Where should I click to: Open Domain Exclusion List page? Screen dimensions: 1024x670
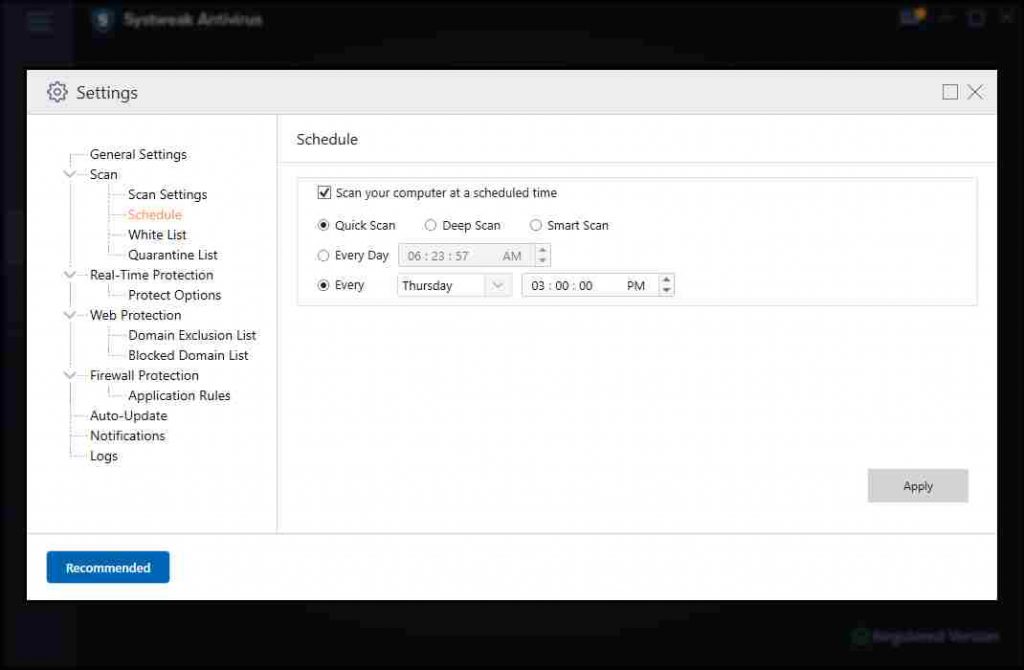(x=192, y=336)
